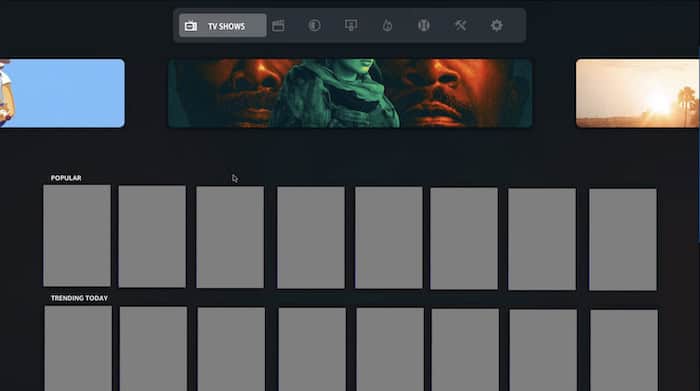
Task: Select the TV Shows tab
Action: pos(222,25)
